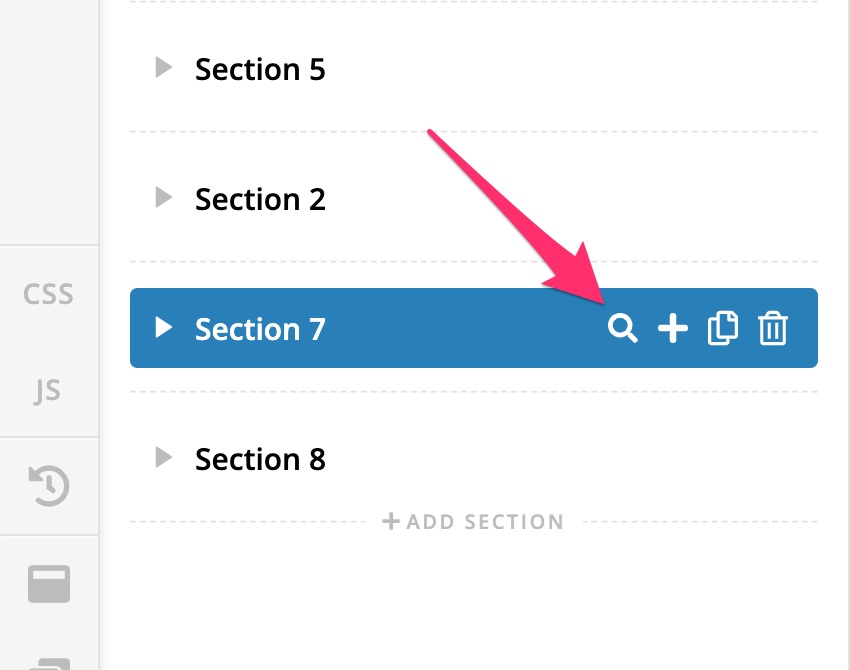The height and width of the screenshot is (670, 850).
Task: Click the magnifier icon on Section 7
Action: pyautogui.click(x=623, y=329)
